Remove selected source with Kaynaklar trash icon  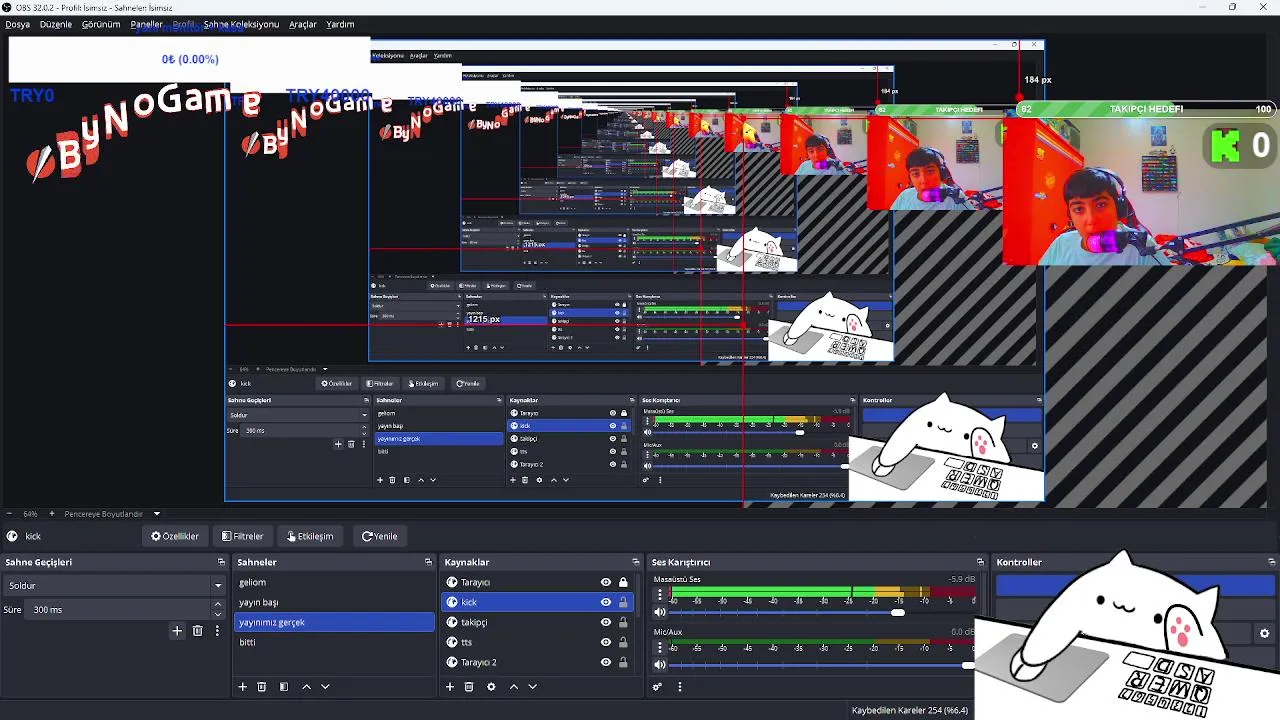[x=469, y=687]
